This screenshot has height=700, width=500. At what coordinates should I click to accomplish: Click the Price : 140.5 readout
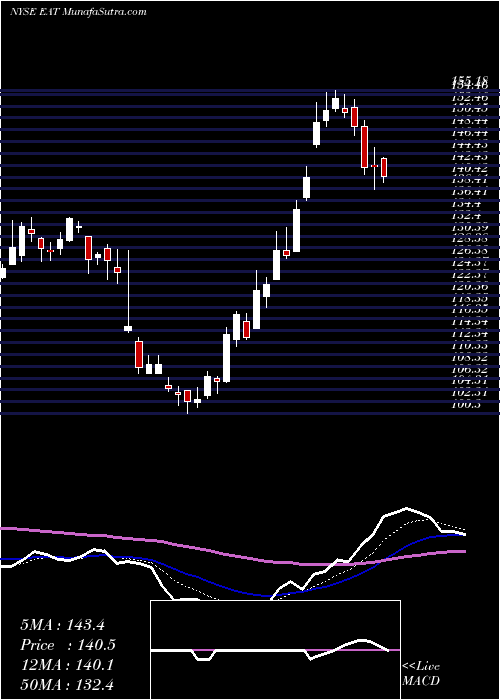[68, 645]
